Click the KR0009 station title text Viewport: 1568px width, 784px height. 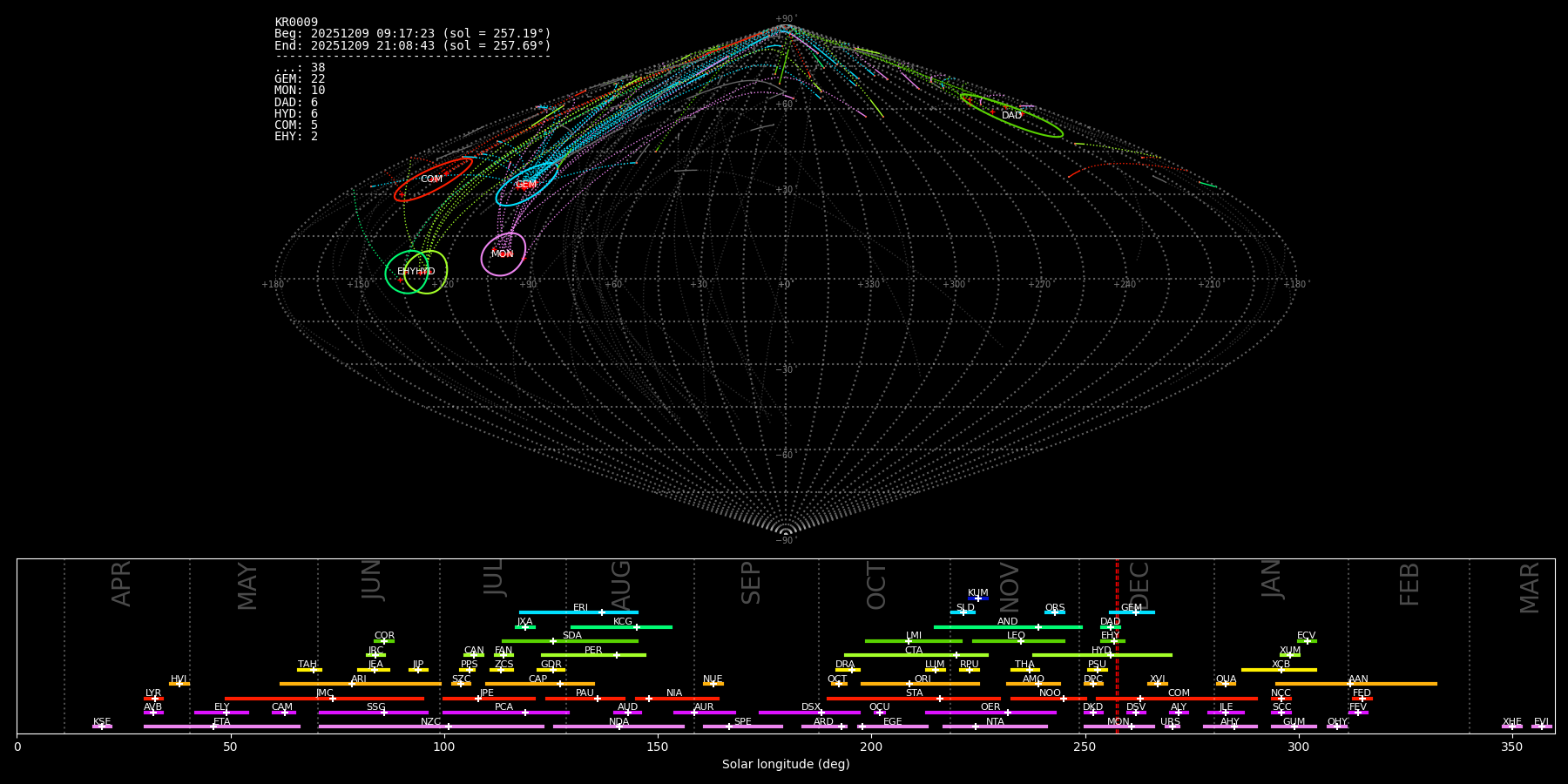[x=296, y=22]
